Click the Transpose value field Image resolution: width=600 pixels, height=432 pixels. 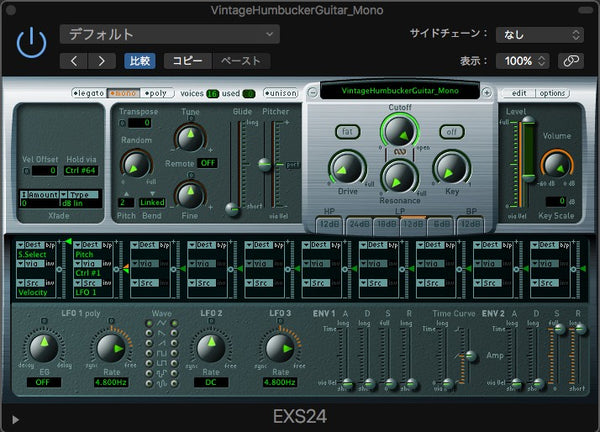pos(139,123)
